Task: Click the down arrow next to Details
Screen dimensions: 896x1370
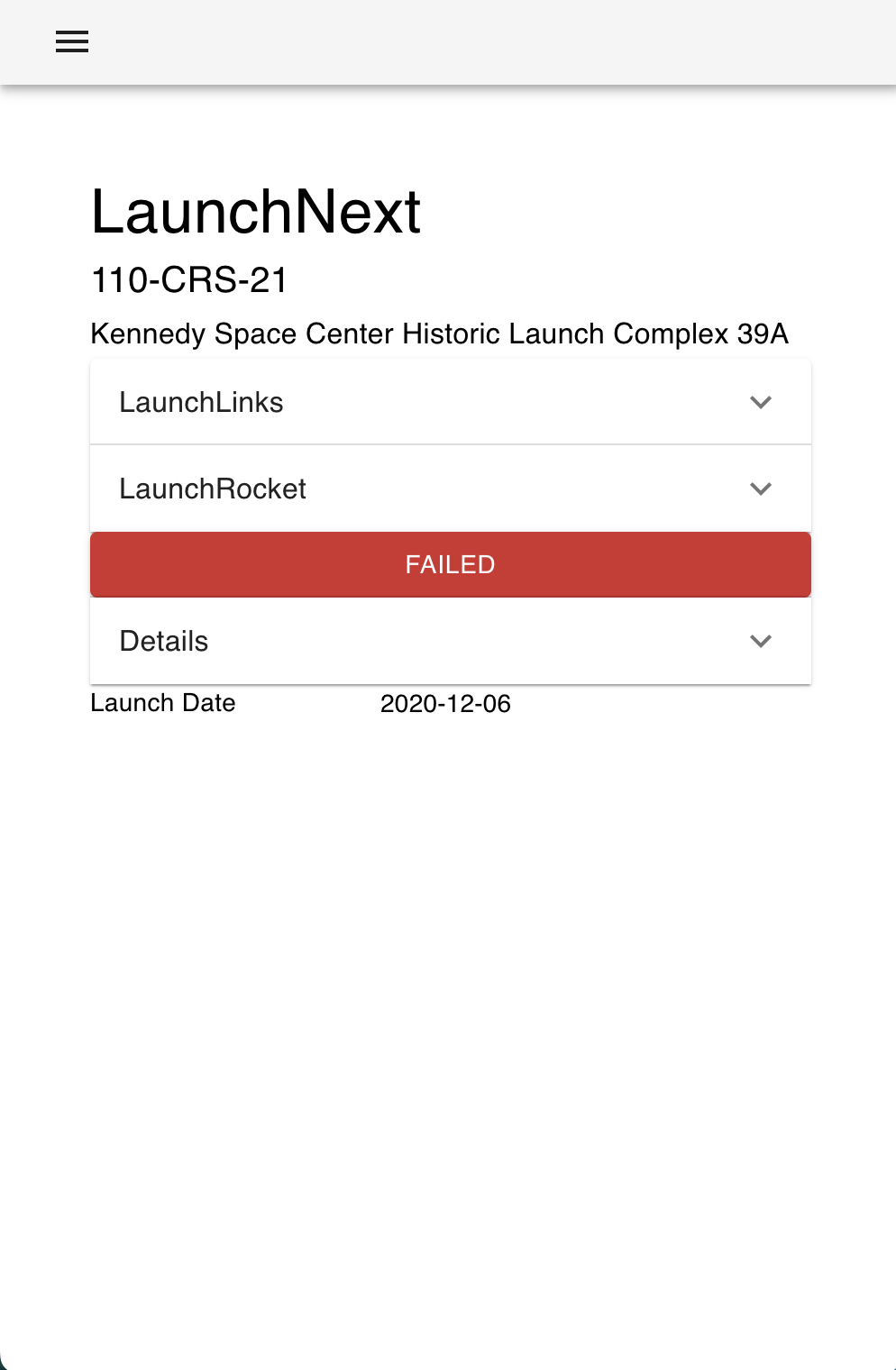Action: (762, 641)
